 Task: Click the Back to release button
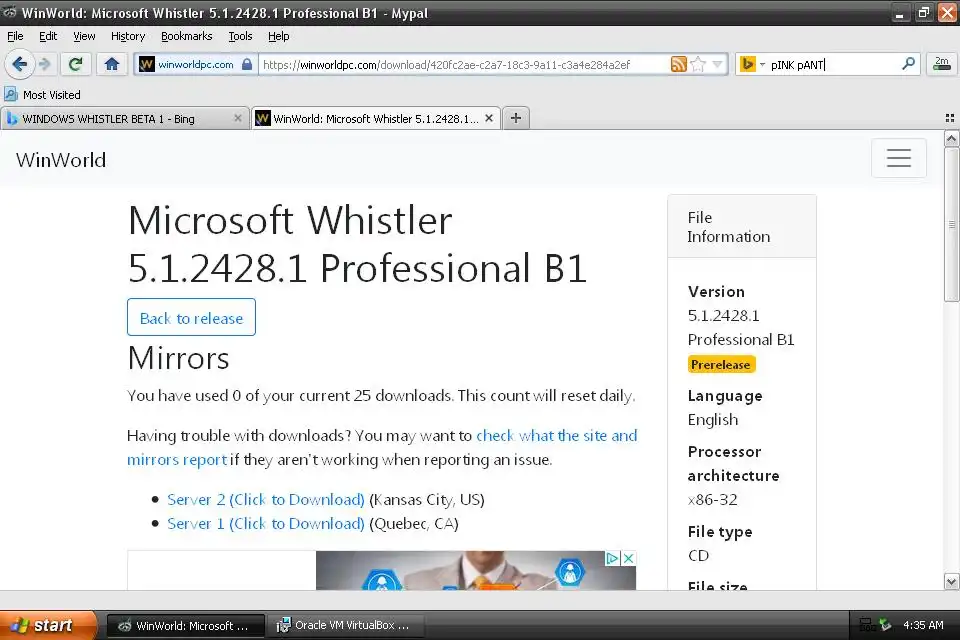click(x=191, y=317)
